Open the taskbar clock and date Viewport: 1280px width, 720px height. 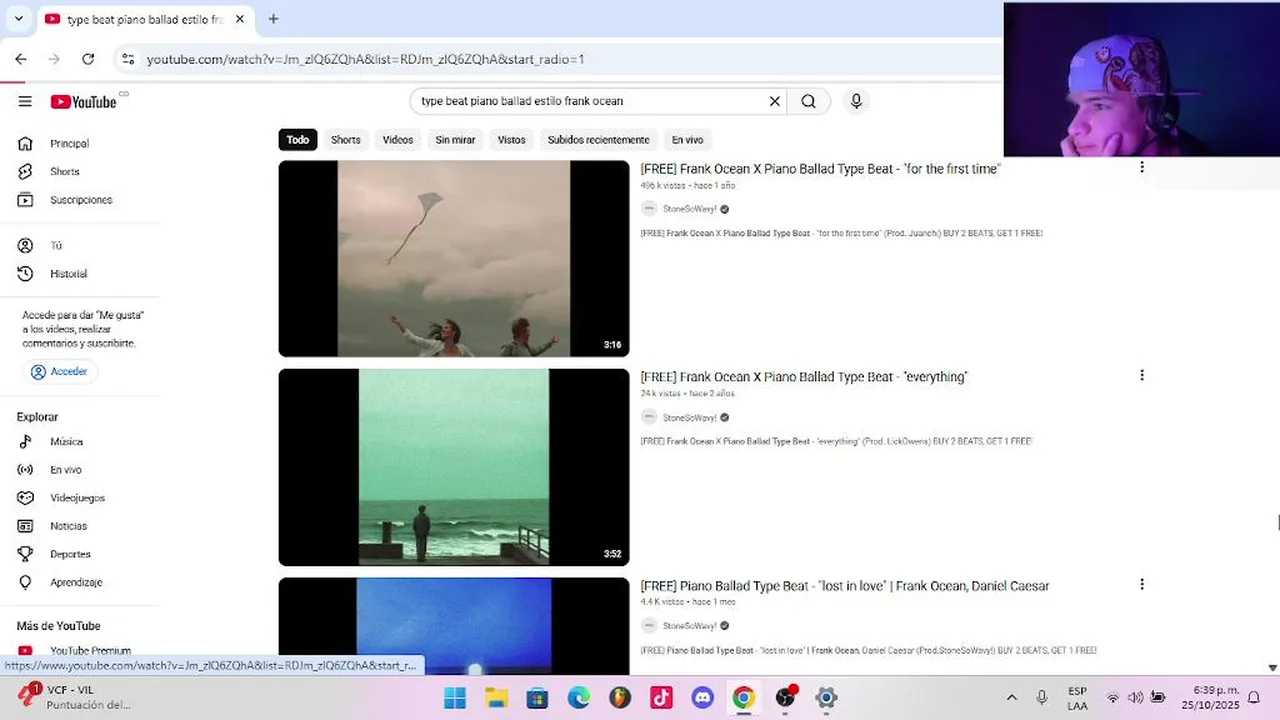point(1210,697)
